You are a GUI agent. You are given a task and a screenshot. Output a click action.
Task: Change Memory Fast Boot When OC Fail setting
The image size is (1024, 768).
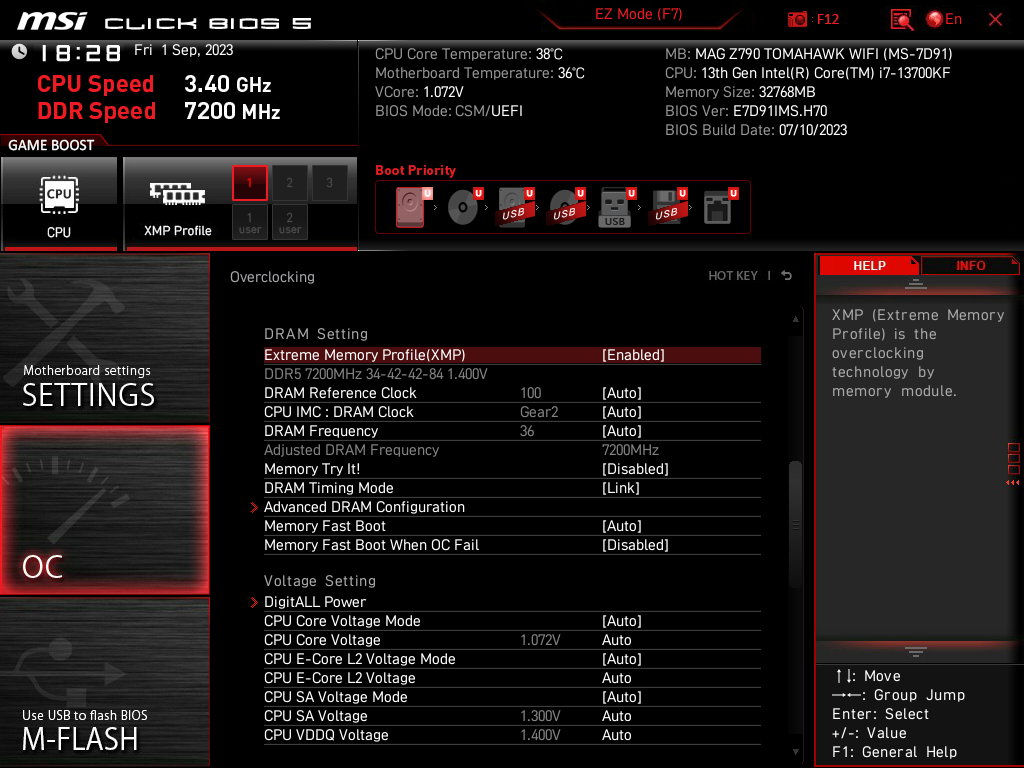coord(512,545)
